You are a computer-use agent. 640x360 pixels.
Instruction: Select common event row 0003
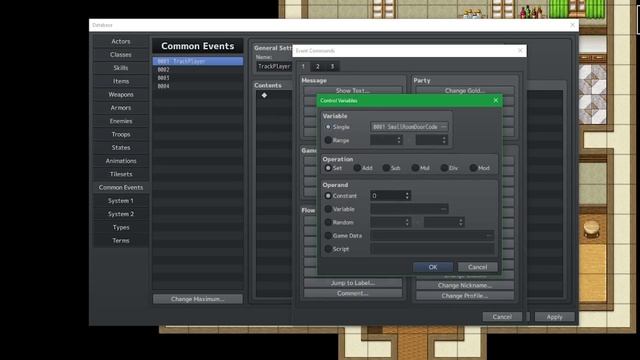(x=198, y=78)
